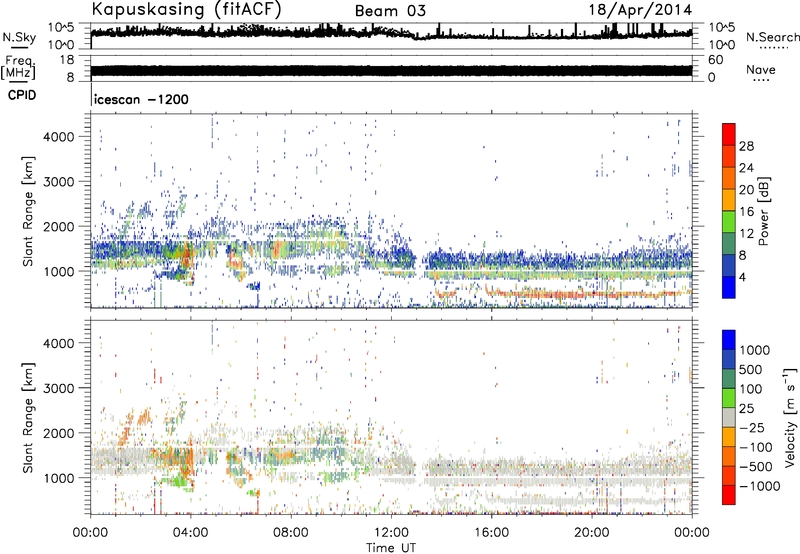
Task: Click the dotted line sample under Nave
Action: 762,80
